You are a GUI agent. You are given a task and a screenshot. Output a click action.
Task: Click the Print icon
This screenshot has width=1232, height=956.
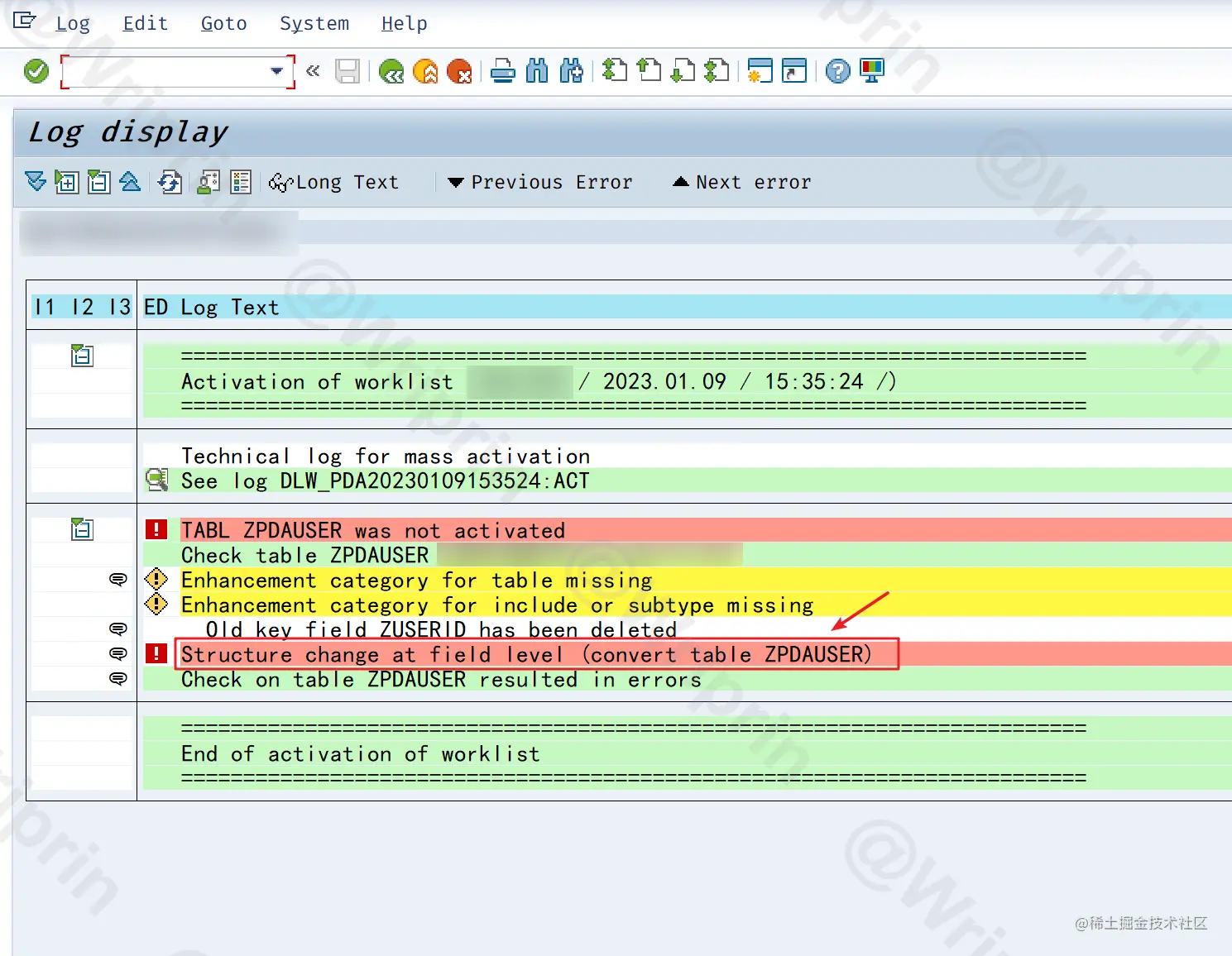(503, 71)
